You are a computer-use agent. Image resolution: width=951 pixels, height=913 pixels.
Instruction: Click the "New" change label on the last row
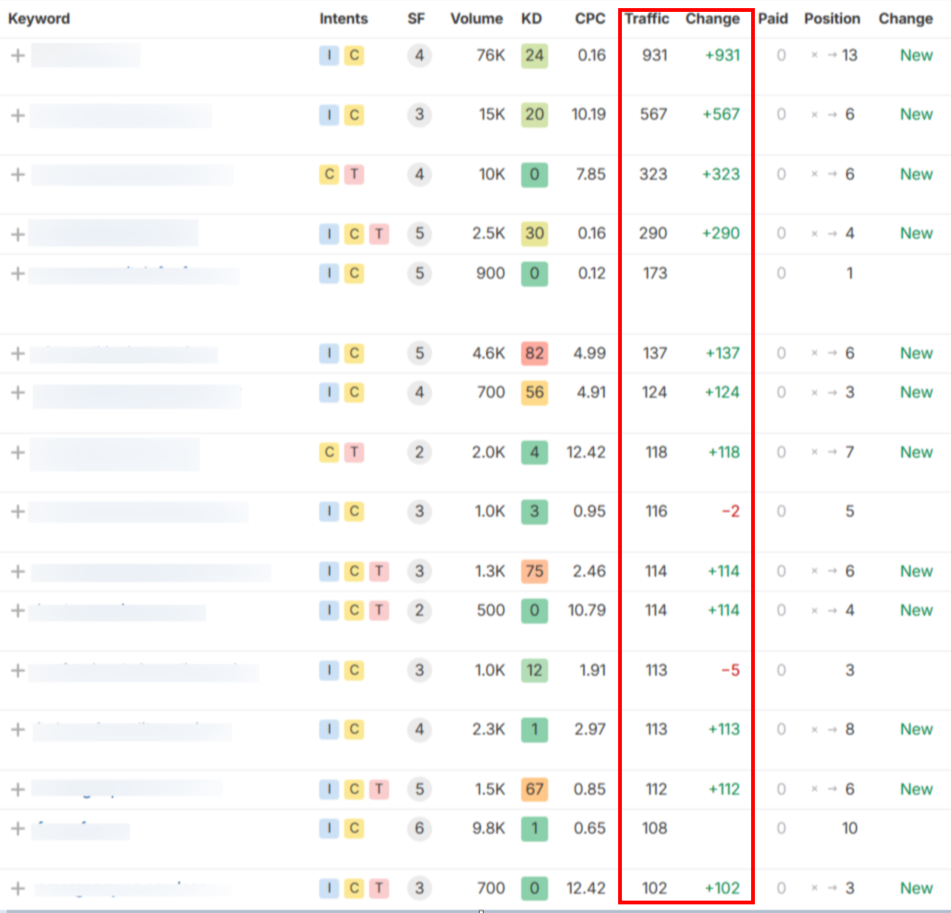(x=915, y=888)
